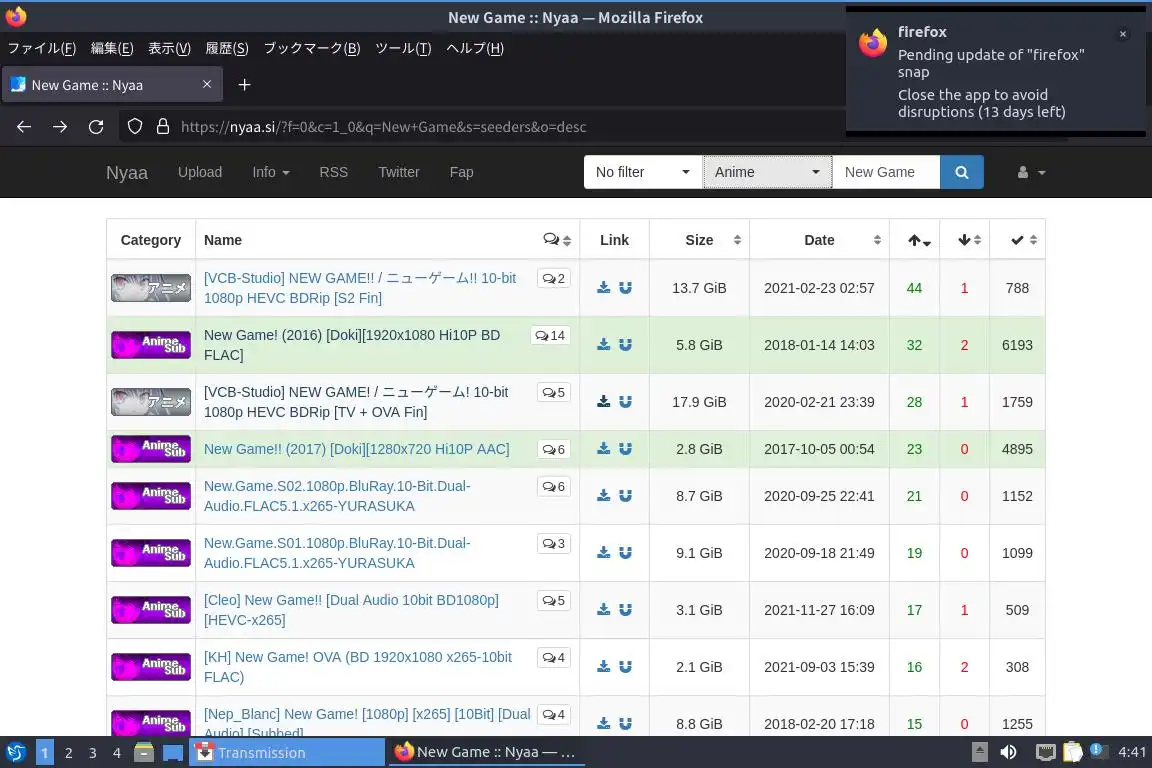Dismiss the firefox snap update notification
1152x768 pixels.
[x=1123, y=34]
